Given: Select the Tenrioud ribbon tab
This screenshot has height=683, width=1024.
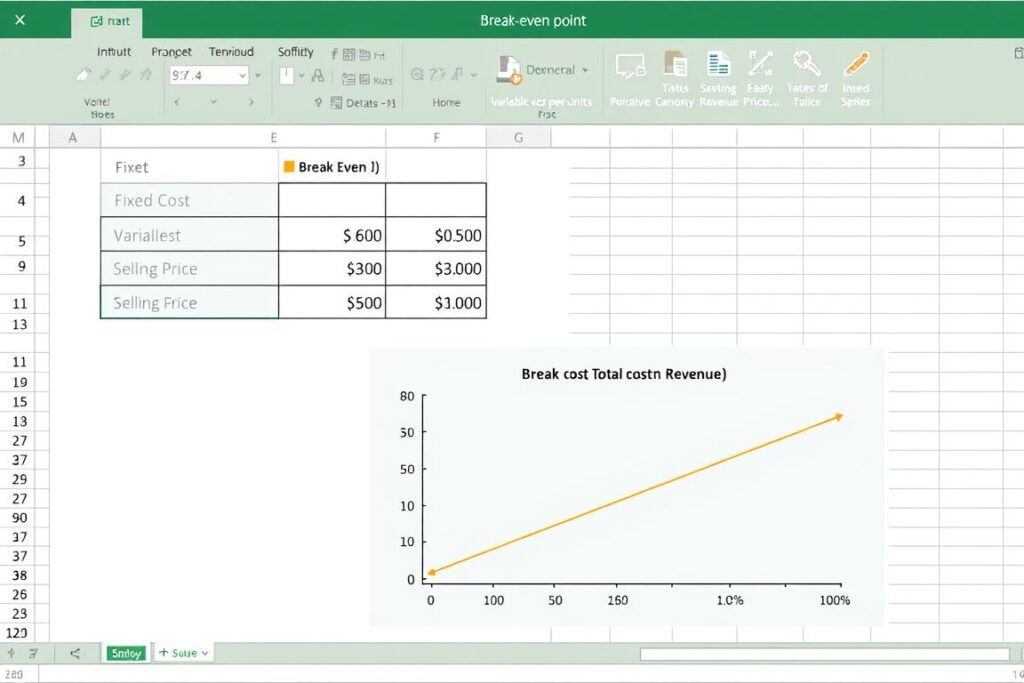Looking at the screenshot, I should [232, 51].
